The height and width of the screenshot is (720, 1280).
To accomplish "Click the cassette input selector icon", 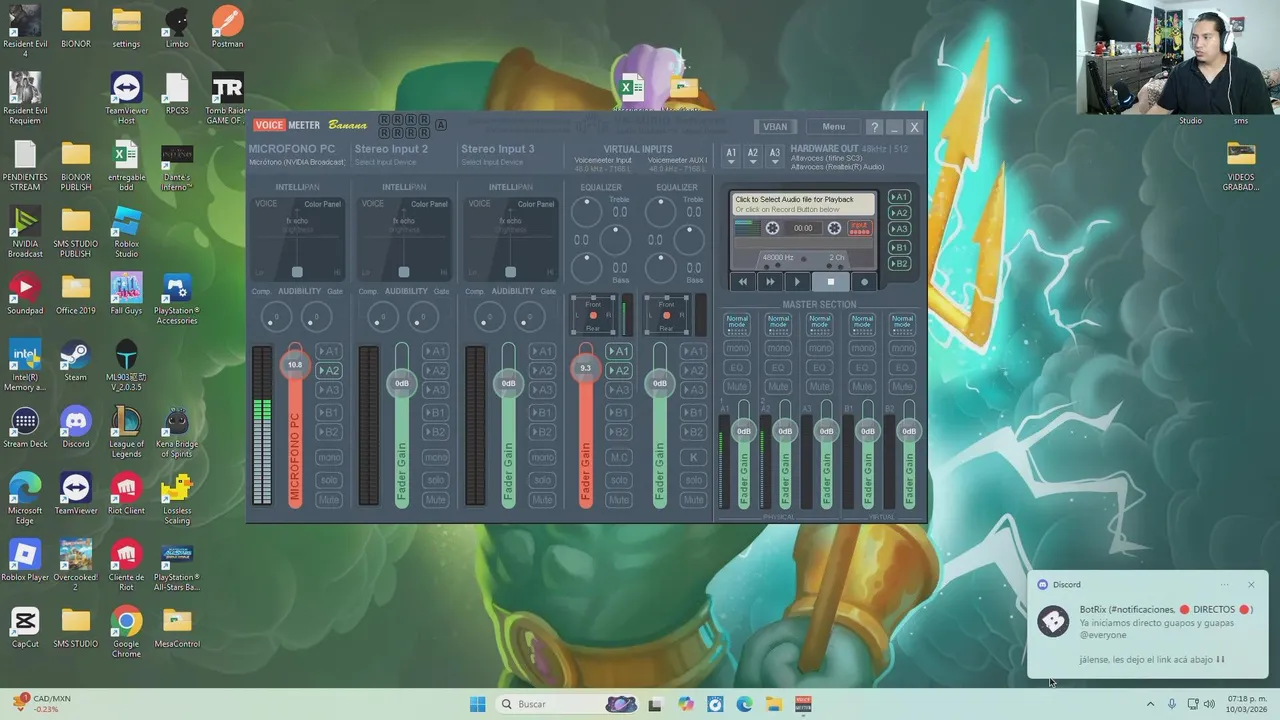I will coord(859,228).
